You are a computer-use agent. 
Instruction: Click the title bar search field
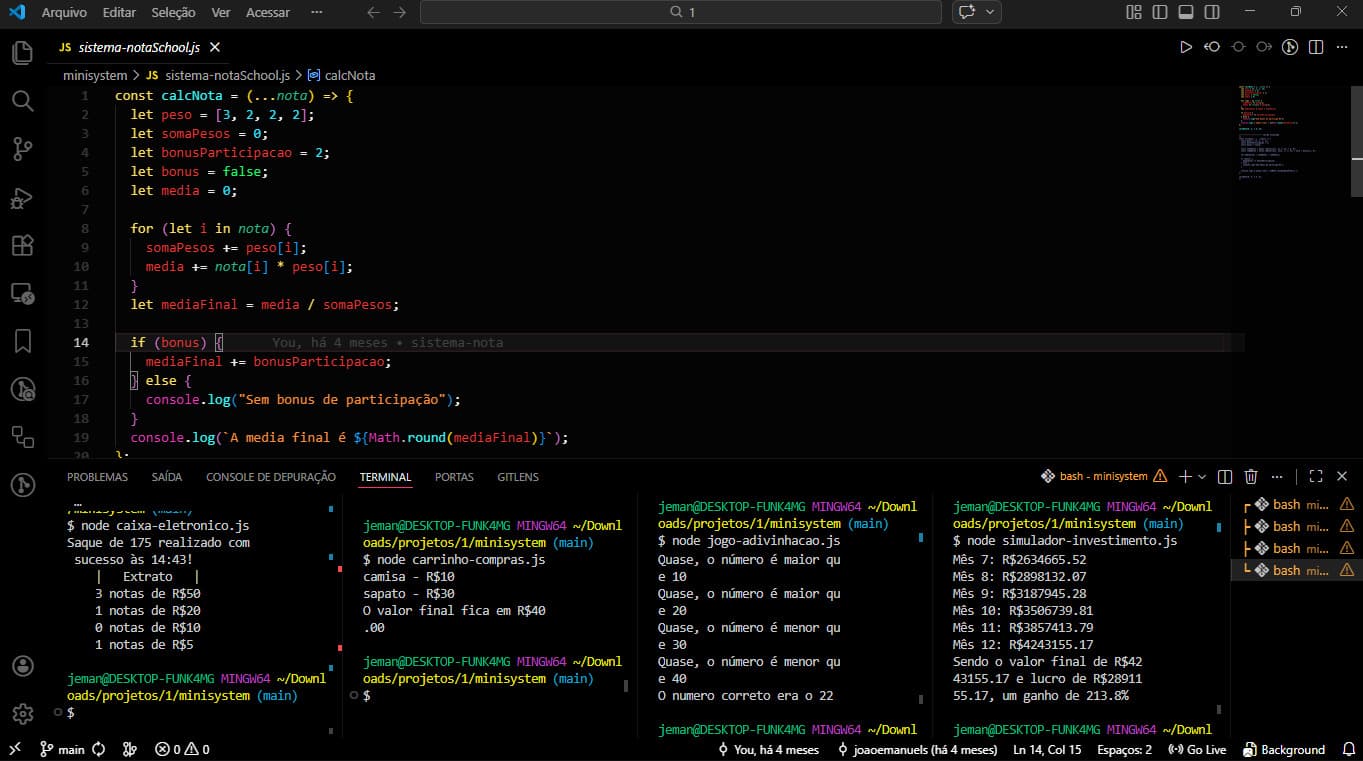tap(681, 12)
